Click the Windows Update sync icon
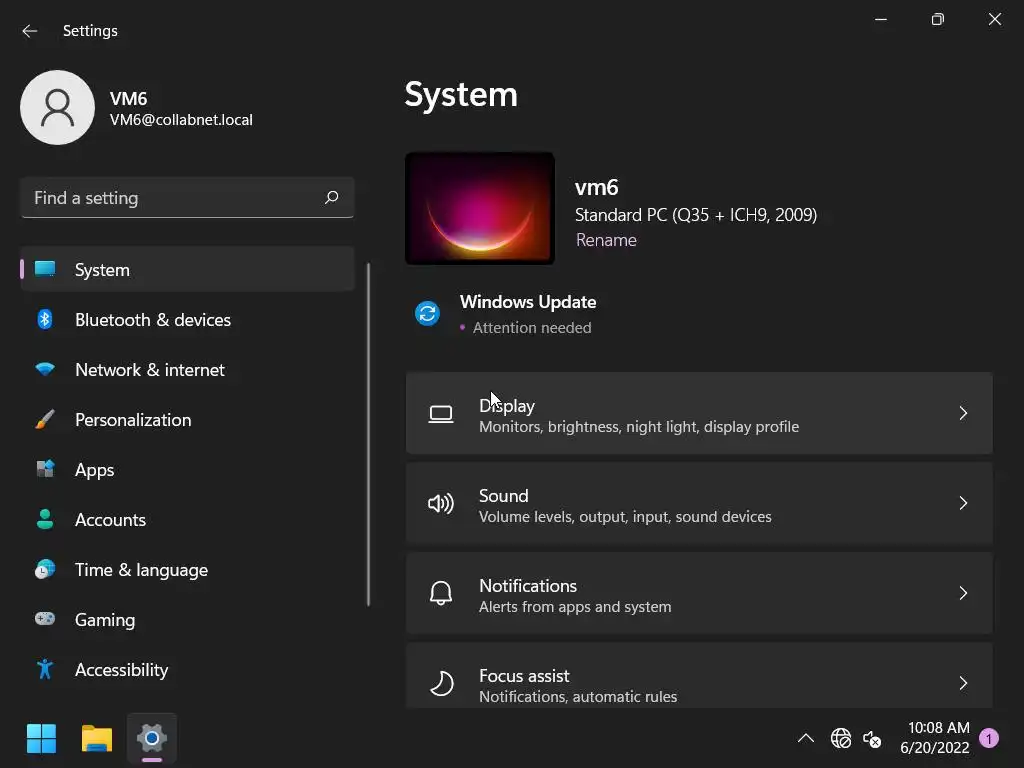1024x768 pixels. 428,313
